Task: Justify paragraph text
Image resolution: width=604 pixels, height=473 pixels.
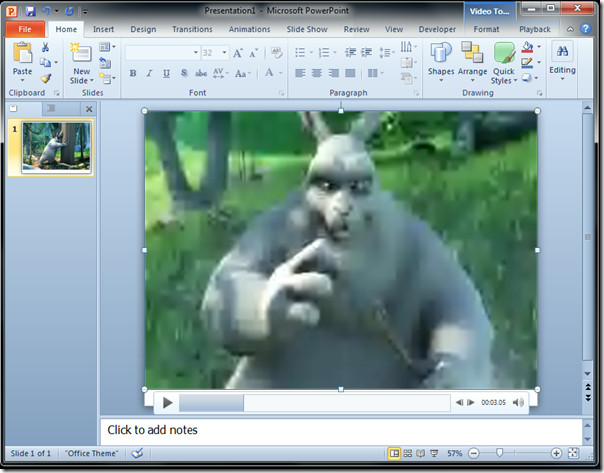Action: 350,73
